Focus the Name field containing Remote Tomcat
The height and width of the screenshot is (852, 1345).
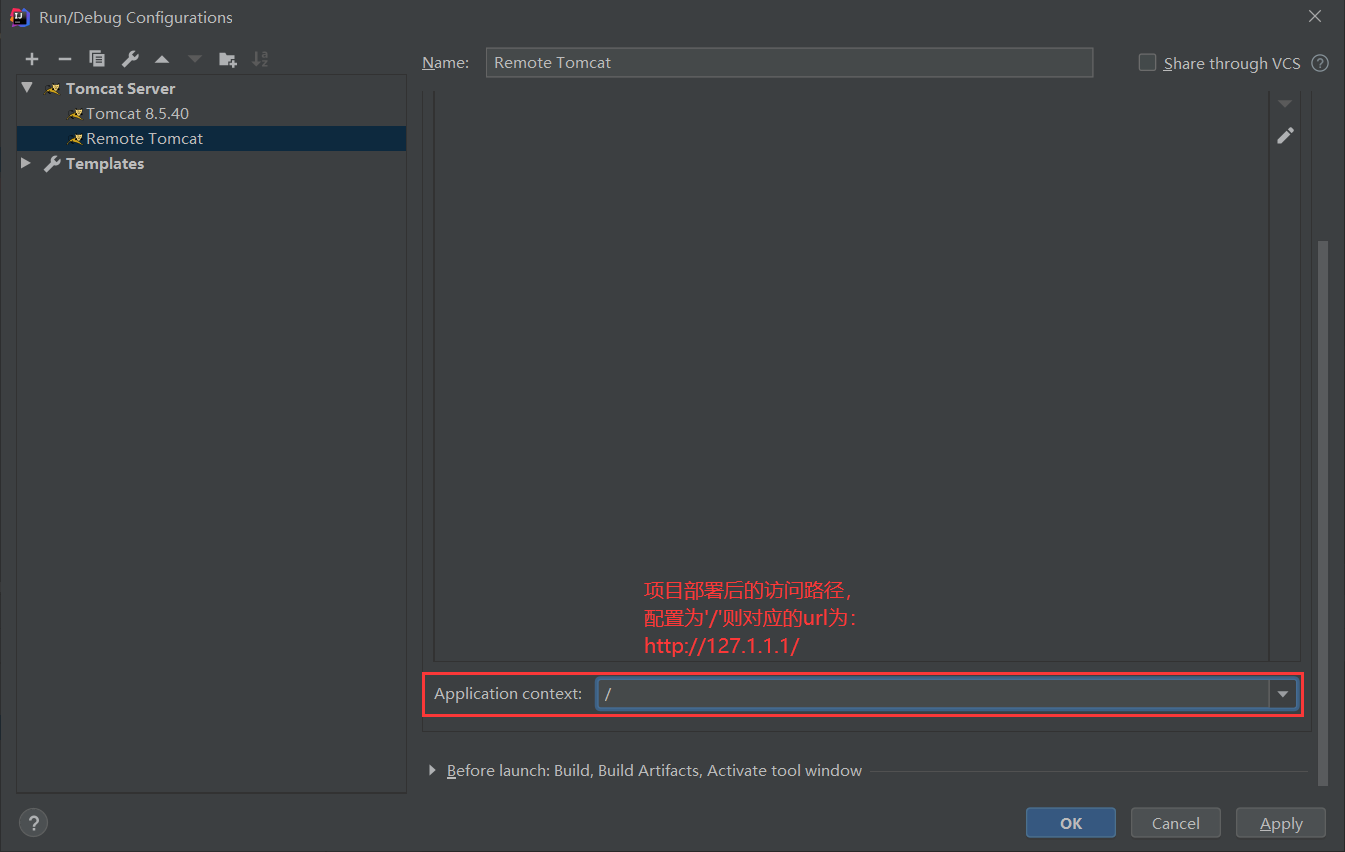point(789,62)
